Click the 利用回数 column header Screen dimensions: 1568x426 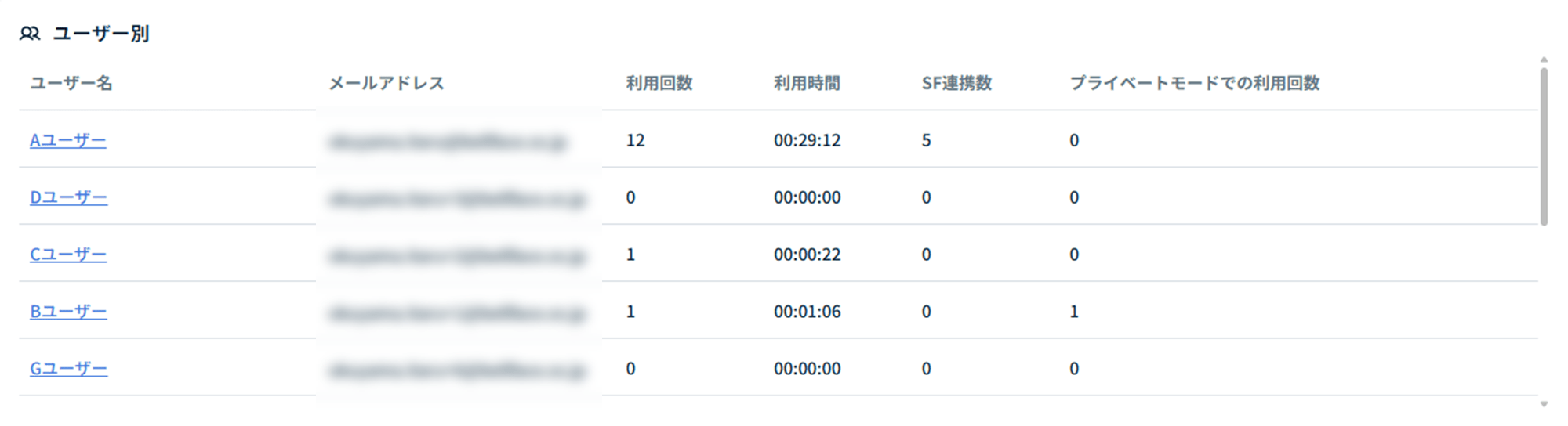point(659,83)
